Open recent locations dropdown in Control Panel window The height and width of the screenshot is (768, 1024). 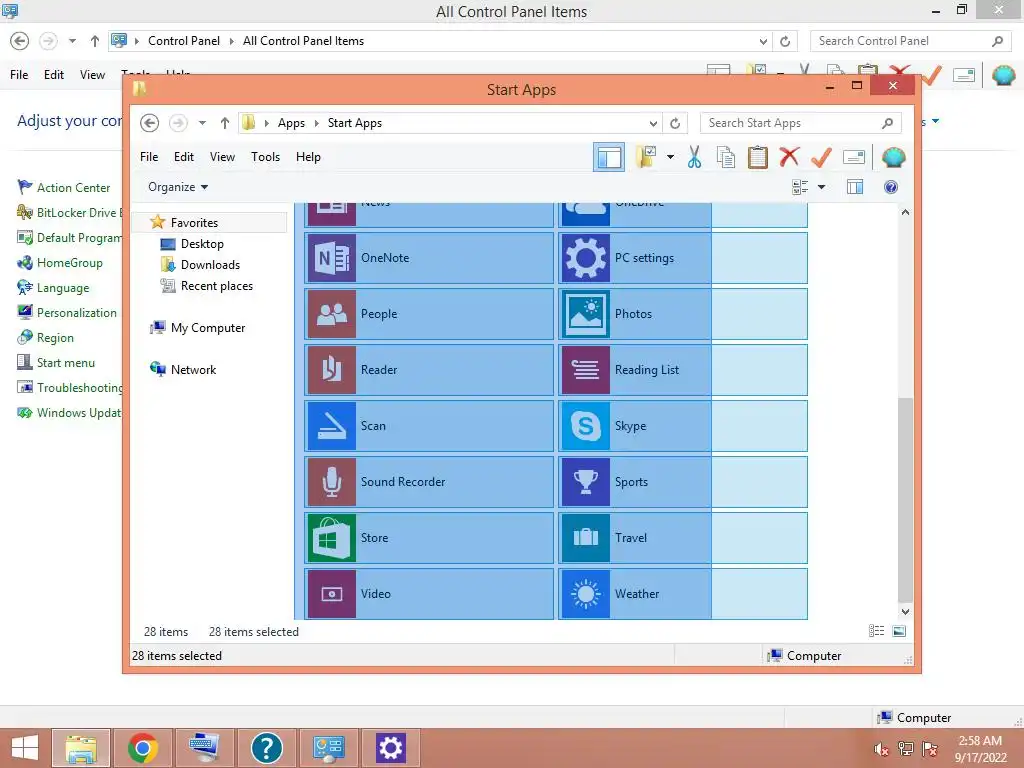72,40
